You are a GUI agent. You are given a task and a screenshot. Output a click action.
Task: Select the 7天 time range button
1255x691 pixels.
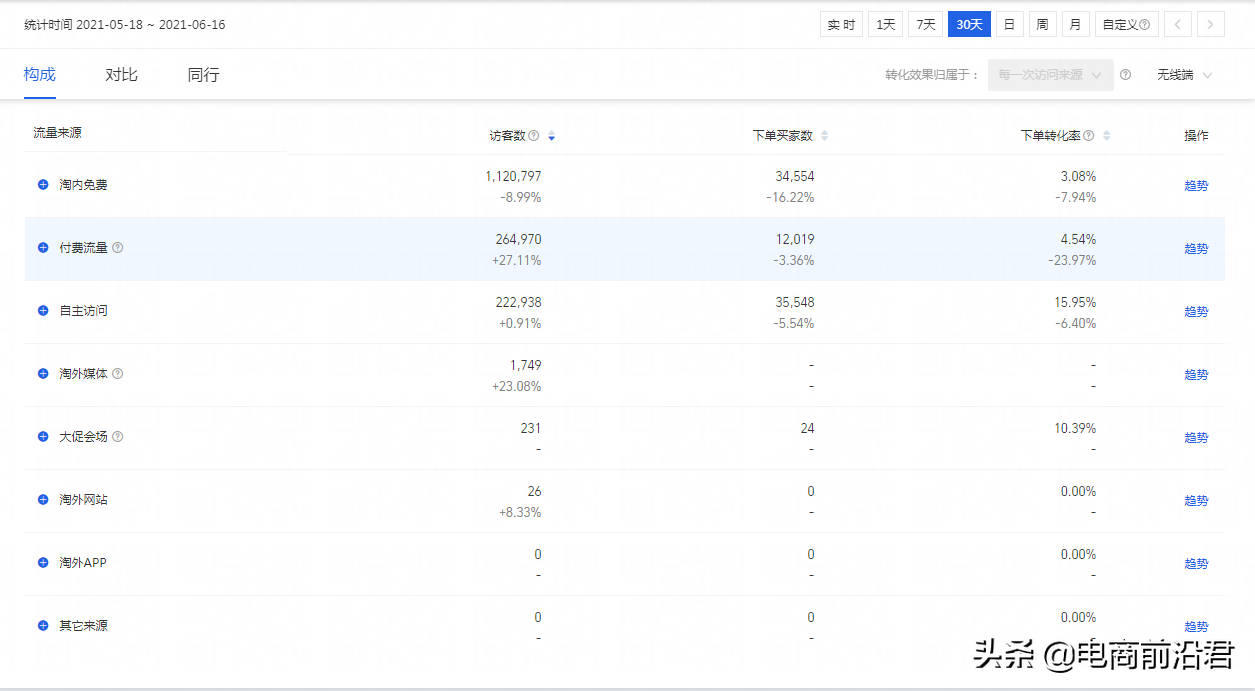(925, 23)
